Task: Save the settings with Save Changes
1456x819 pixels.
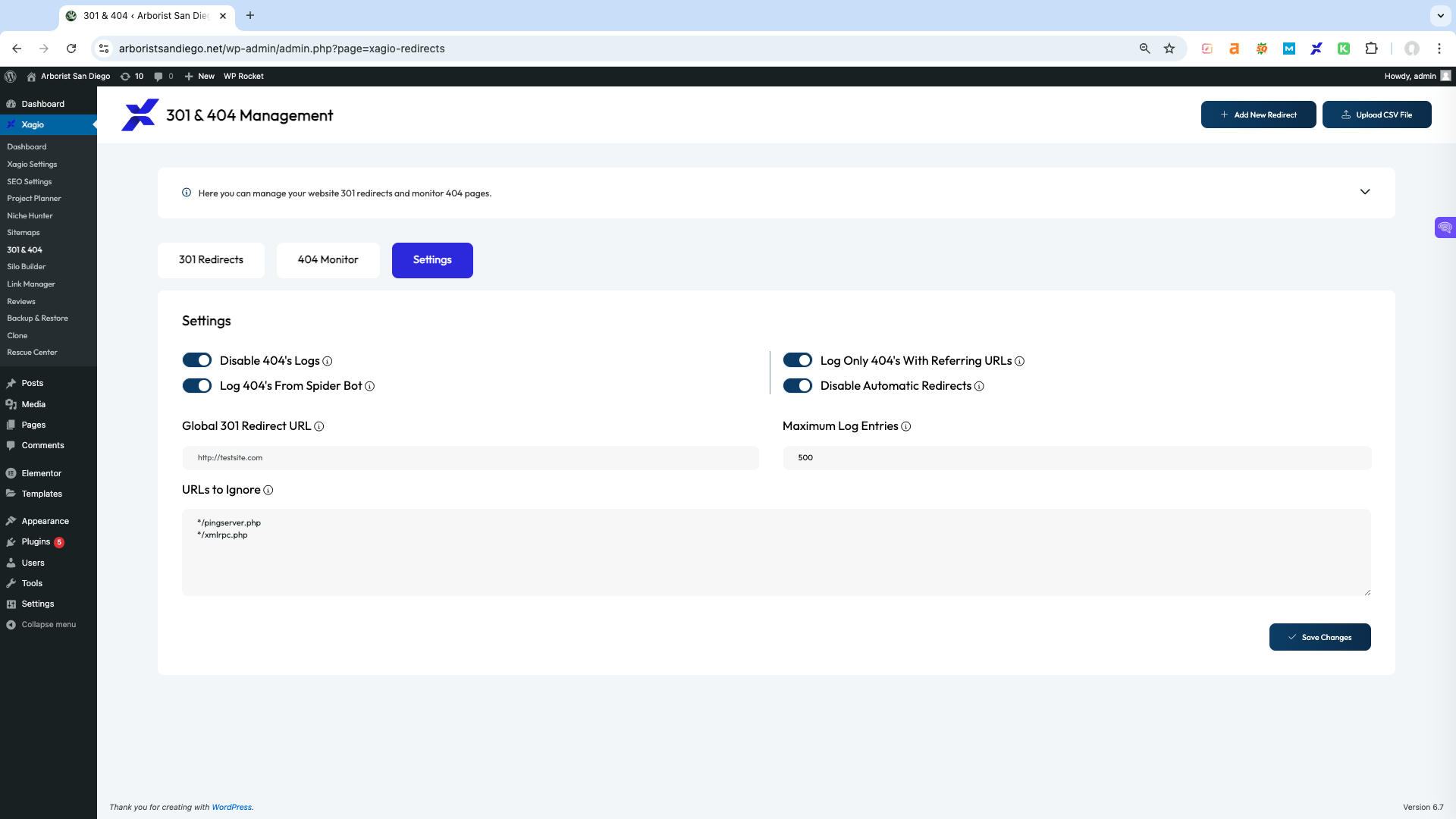Action: click(x=1320, y=637)
